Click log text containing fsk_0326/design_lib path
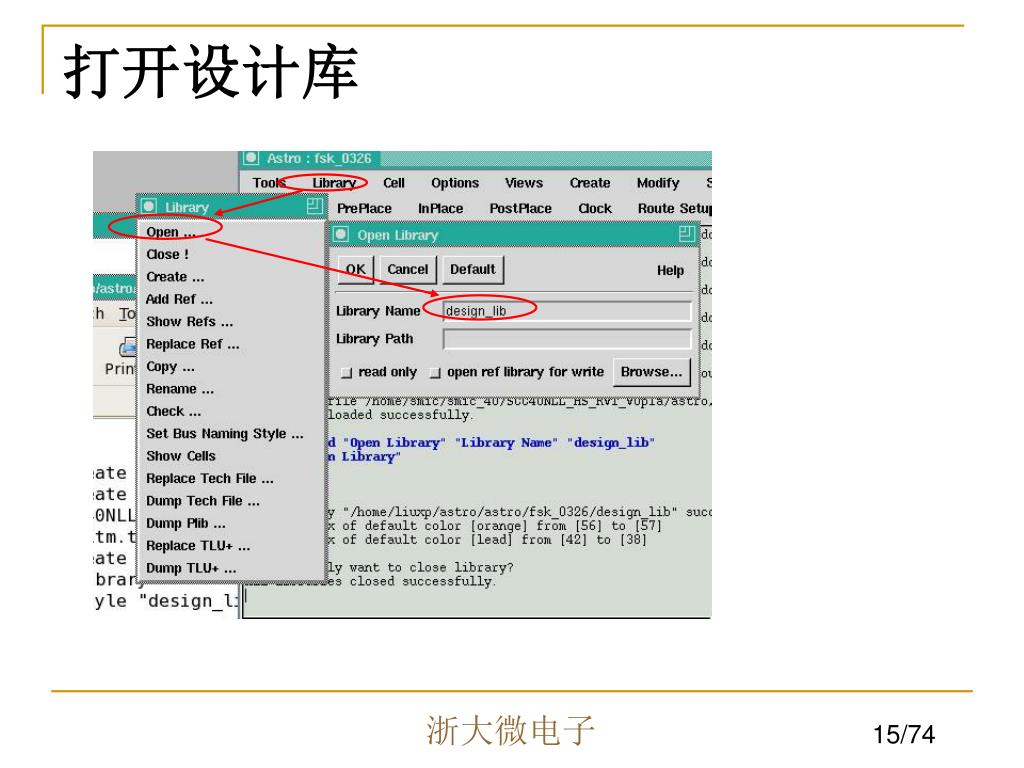 [x=519, y=511]
